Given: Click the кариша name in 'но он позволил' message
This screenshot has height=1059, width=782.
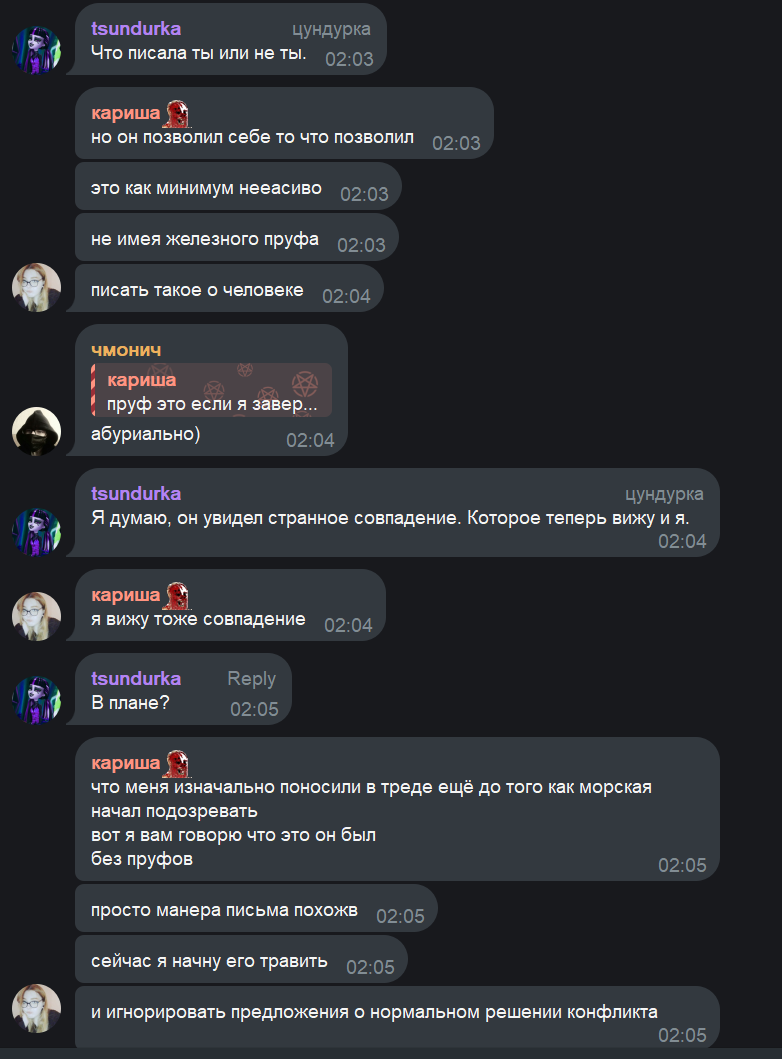Looking at the screenshot, I should click(126, 113).
